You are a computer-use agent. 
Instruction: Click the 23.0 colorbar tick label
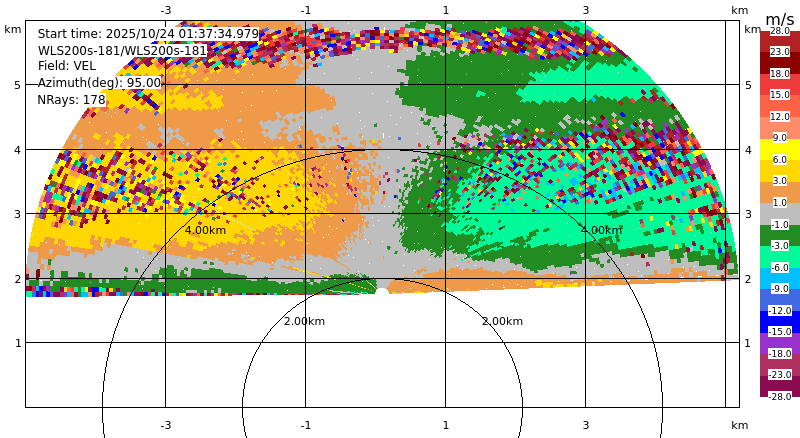click(x=780, y=52)
